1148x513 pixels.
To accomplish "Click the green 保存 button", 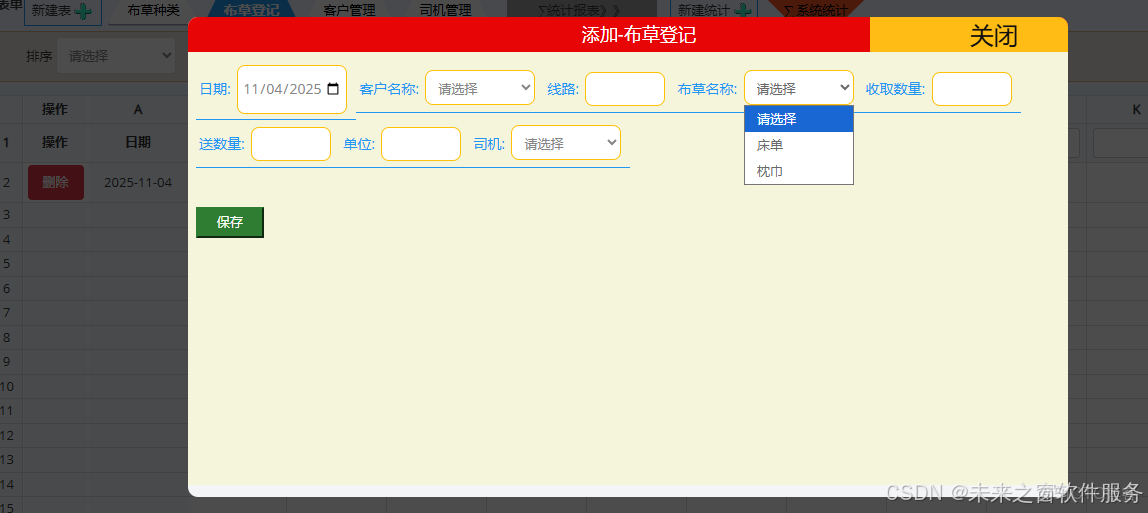I will coord(230,222).
